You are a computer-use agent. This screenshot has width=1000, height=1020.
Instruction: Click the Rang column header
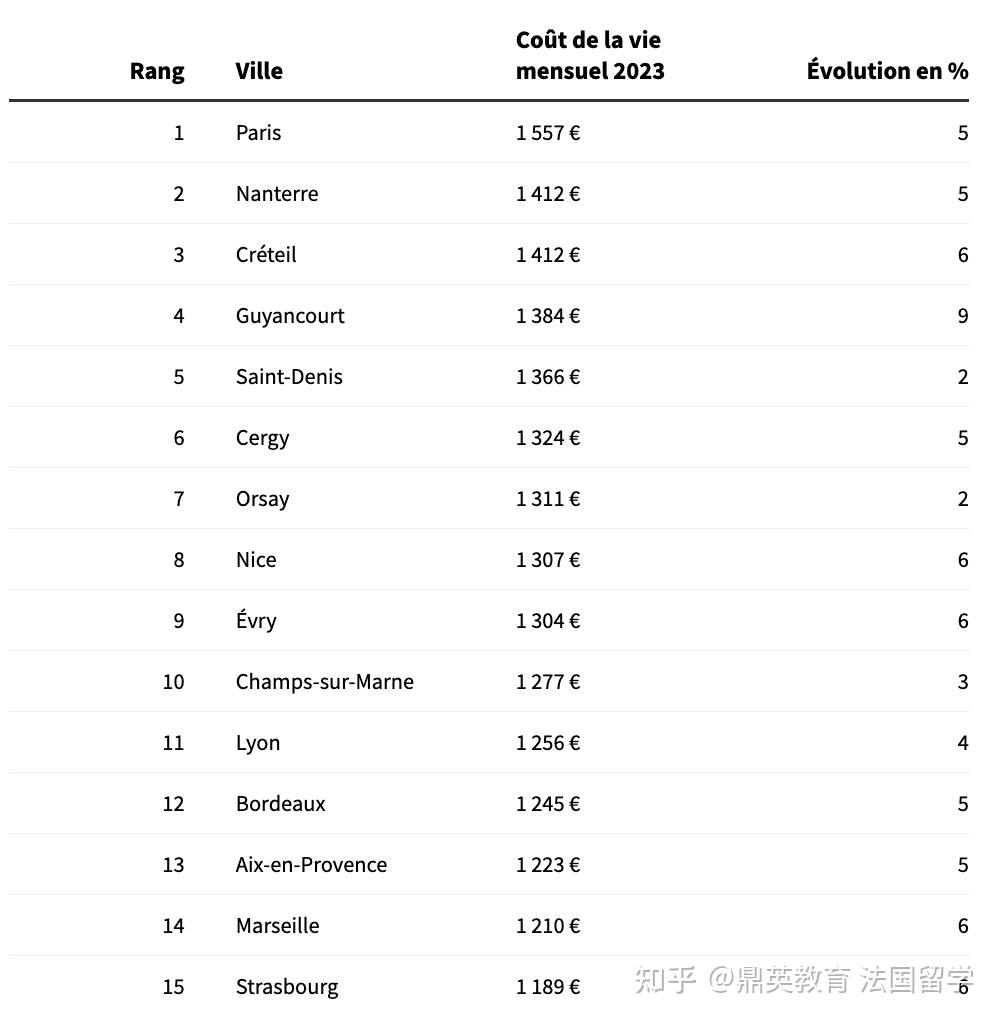(x=157, y=71)
